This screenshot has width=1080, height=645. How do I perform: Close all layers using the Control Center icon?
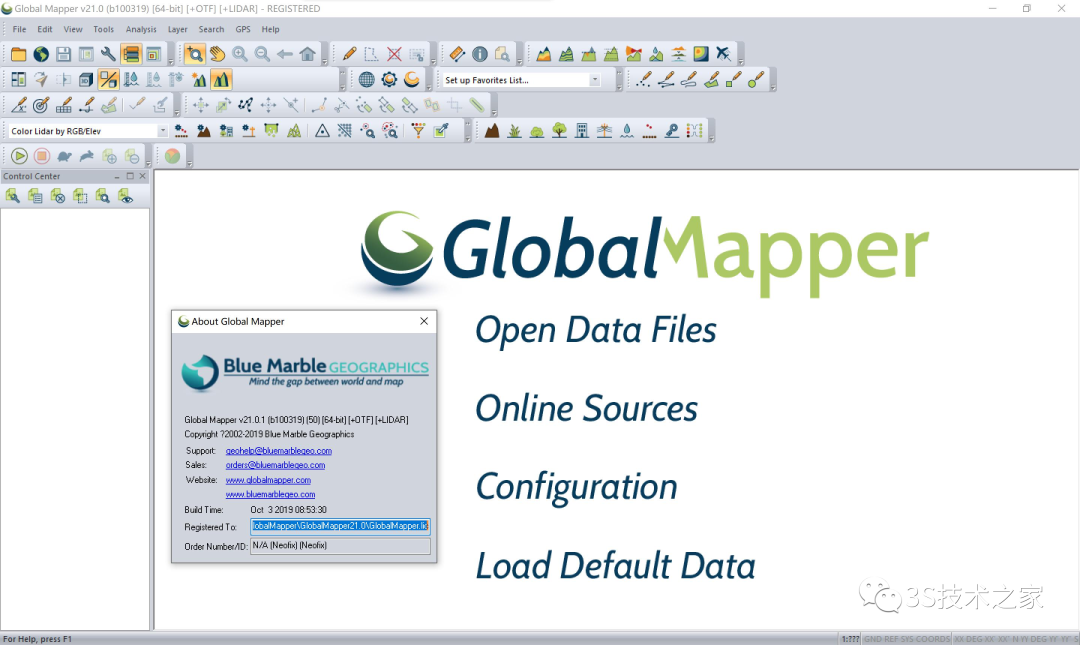58,196
